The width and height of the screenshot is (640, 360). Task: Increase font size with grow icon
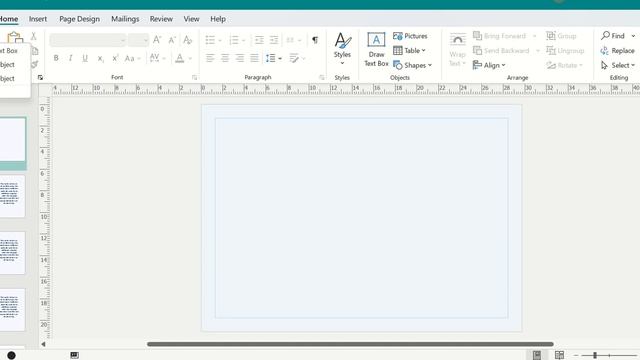point(157,40)
